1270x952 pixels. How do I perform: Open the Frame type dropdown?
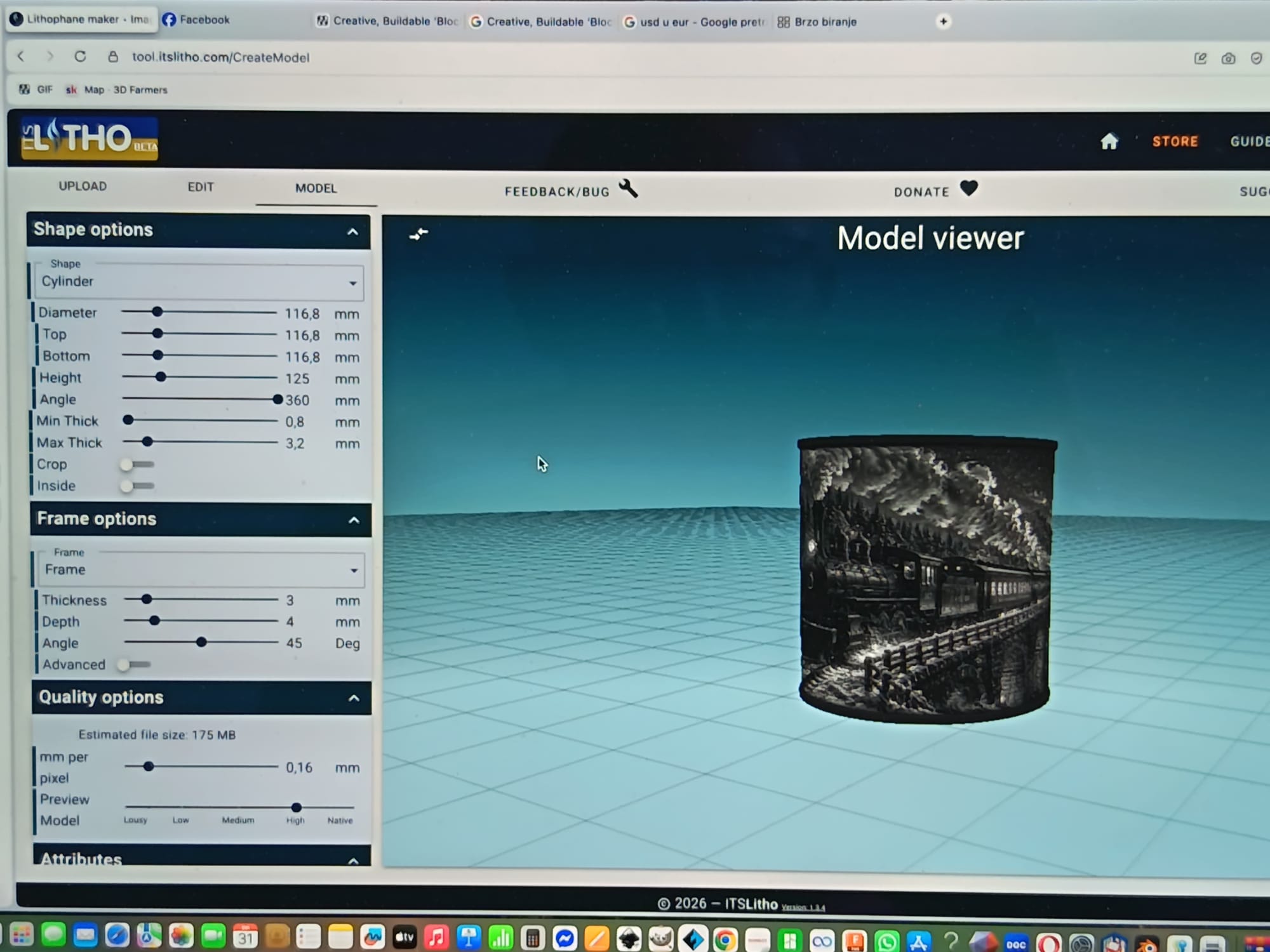[x=201, y=569]
